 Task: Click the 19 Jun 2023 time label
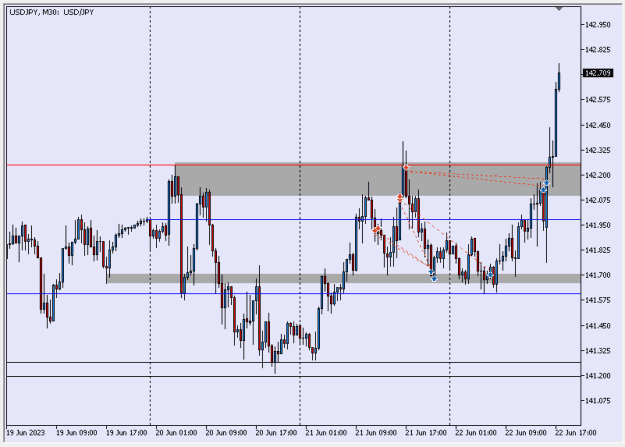click(26, 433)
